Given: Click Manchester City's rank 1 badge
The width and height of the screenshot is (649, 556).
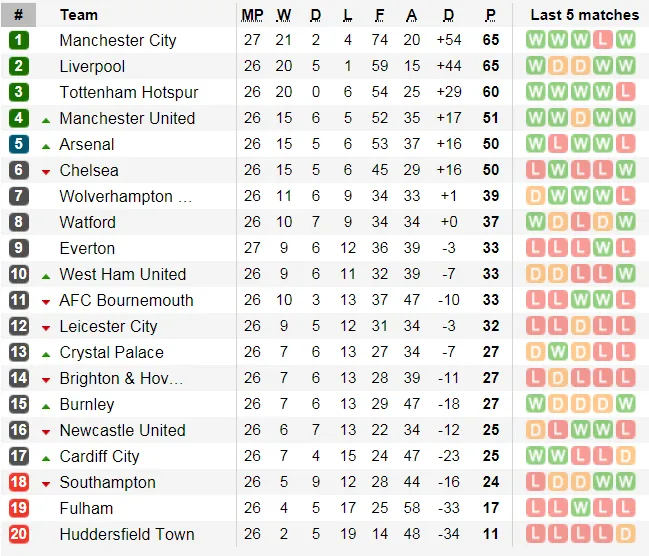Looking at the screenshot, I should pos(19,40).
